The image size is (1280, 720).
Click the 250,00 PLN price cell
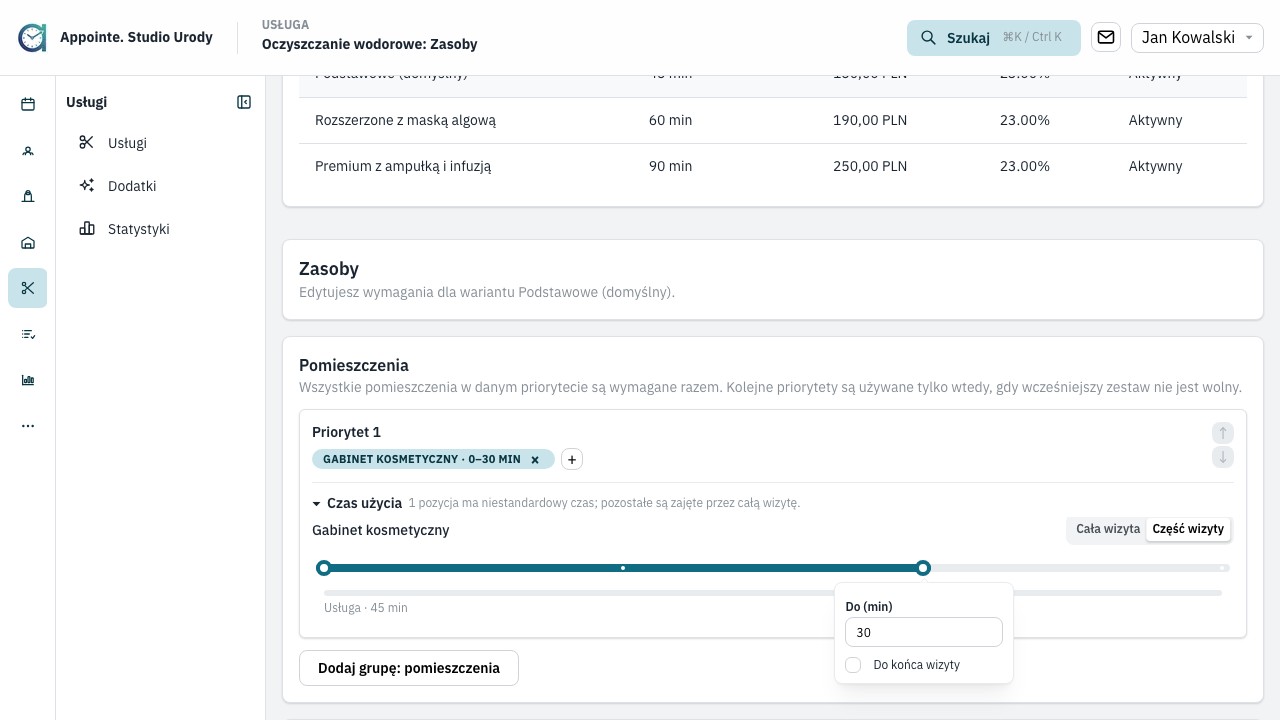coord(870,166)
